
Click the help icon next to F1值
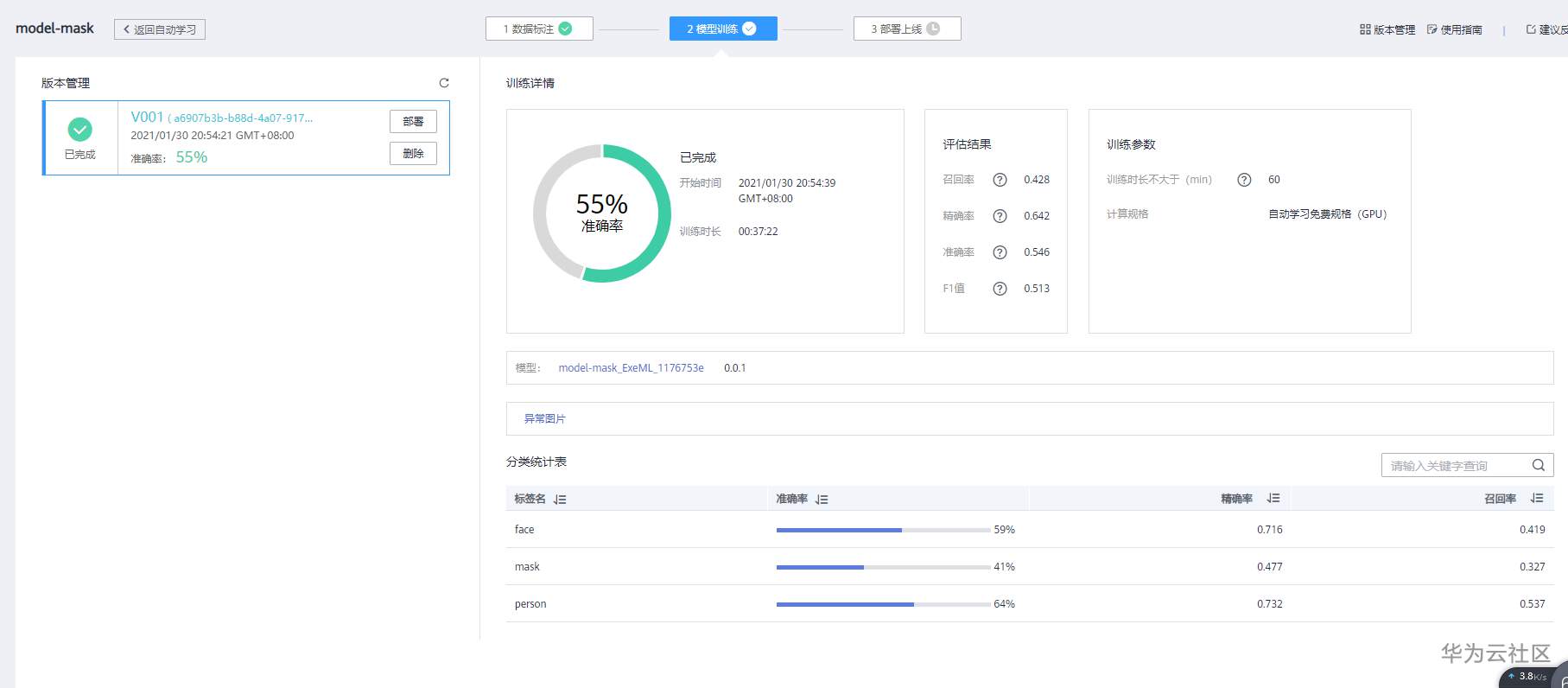[1000, 289]
